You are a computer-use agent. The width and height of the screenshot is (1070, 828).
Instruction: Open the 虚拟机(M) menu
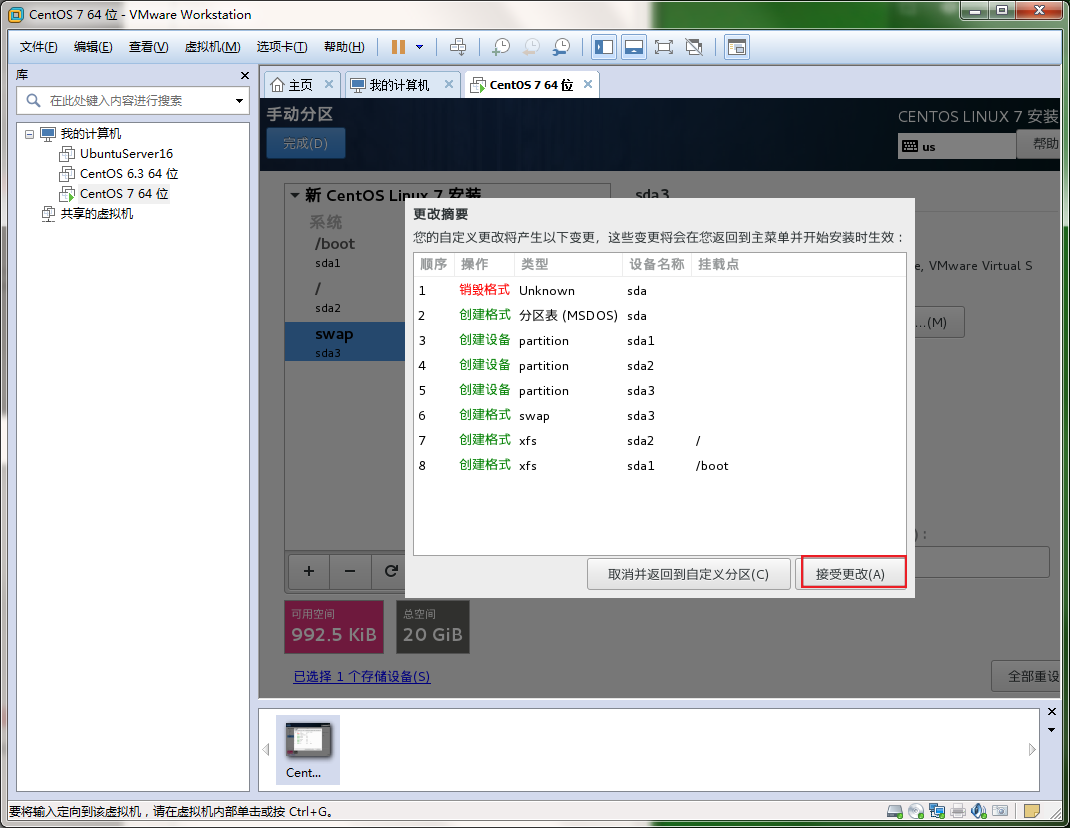click(x=212, y=47)
